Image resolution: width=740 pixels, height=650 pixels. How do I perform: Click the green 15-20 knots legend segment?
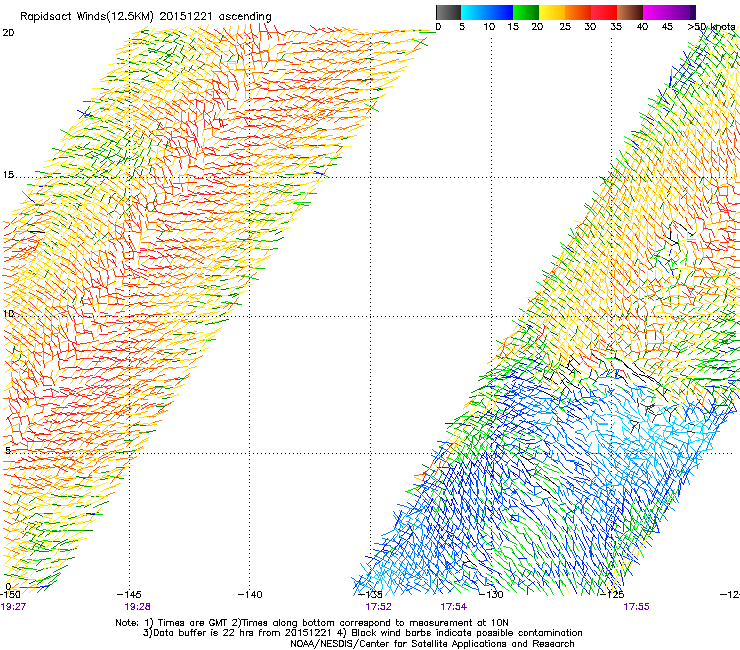526,12
